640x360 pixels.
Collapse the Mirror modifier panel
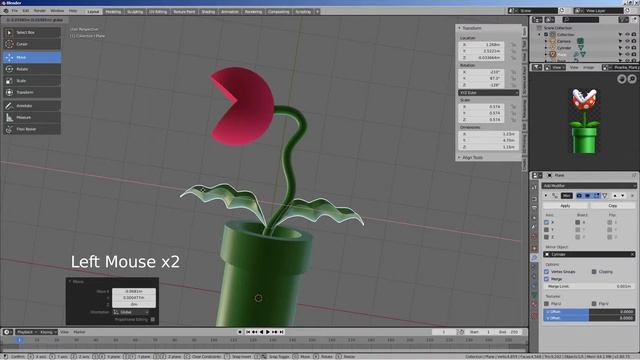546,196
